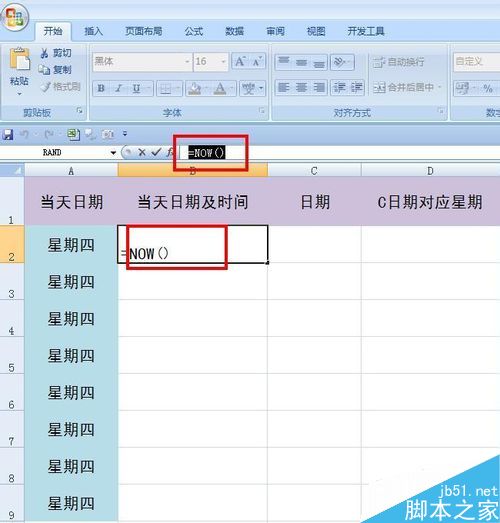
Task: Switch to the 插入 (Insert) tab
Action: pyautogui.click(x=93, y=31)
